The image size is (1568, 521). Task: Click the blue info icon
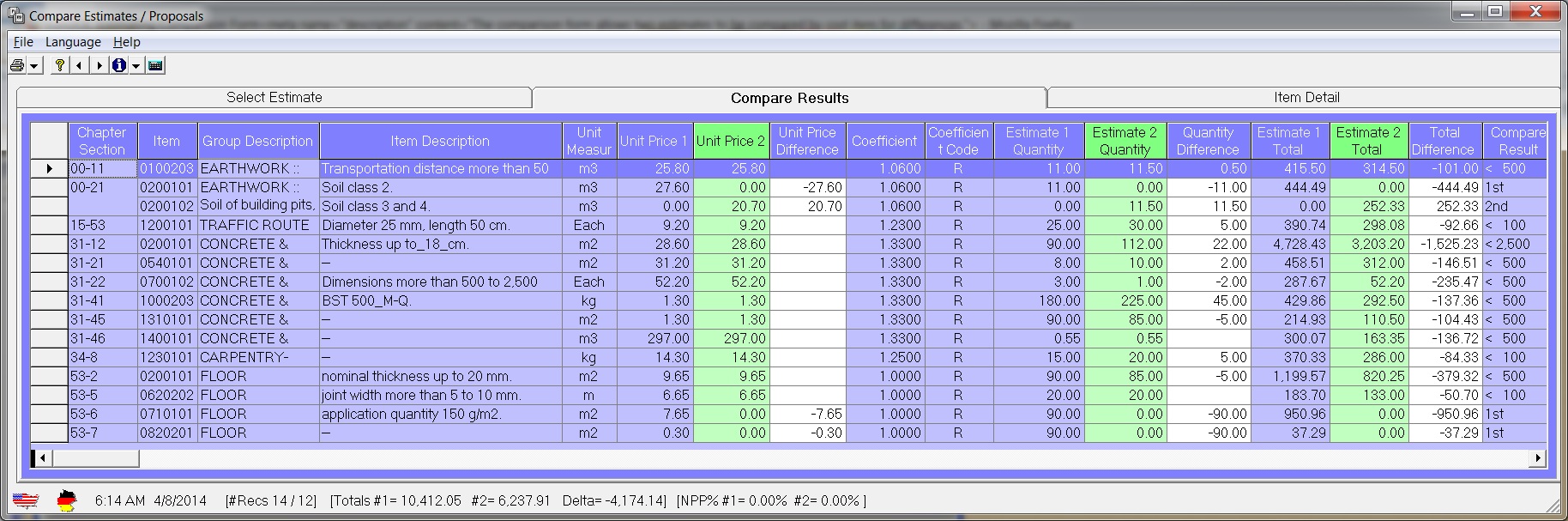[119, 65]
